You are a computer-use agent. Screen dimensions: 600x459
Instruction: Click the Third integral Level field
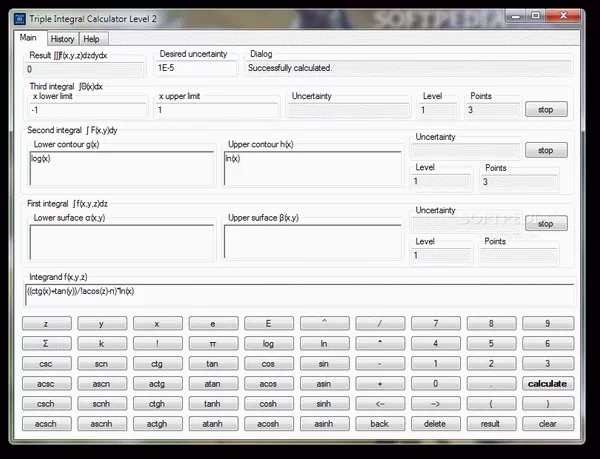point(438,110)
